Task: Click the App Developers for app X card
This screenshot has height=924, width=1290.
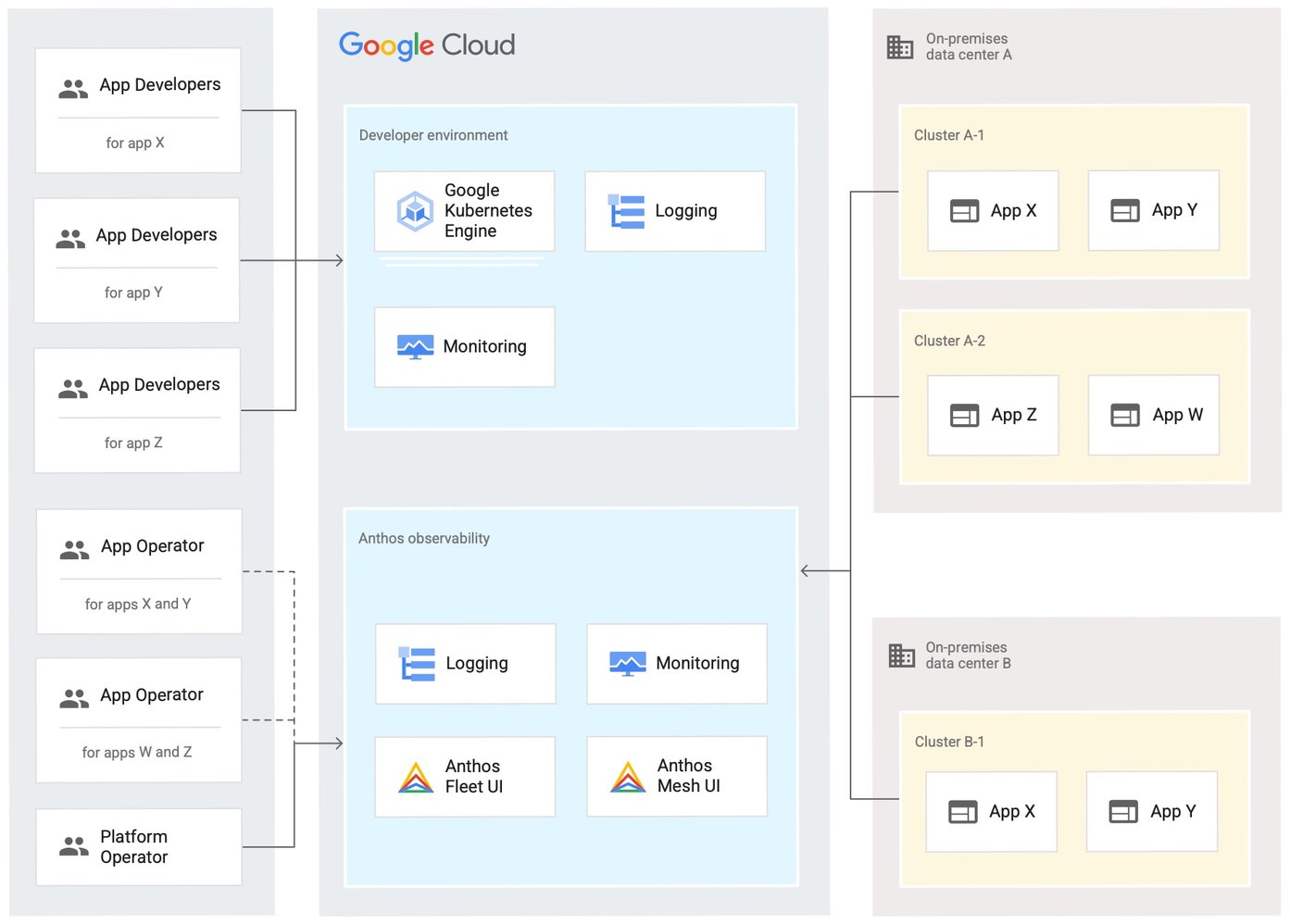Action: tap(137, 110)
